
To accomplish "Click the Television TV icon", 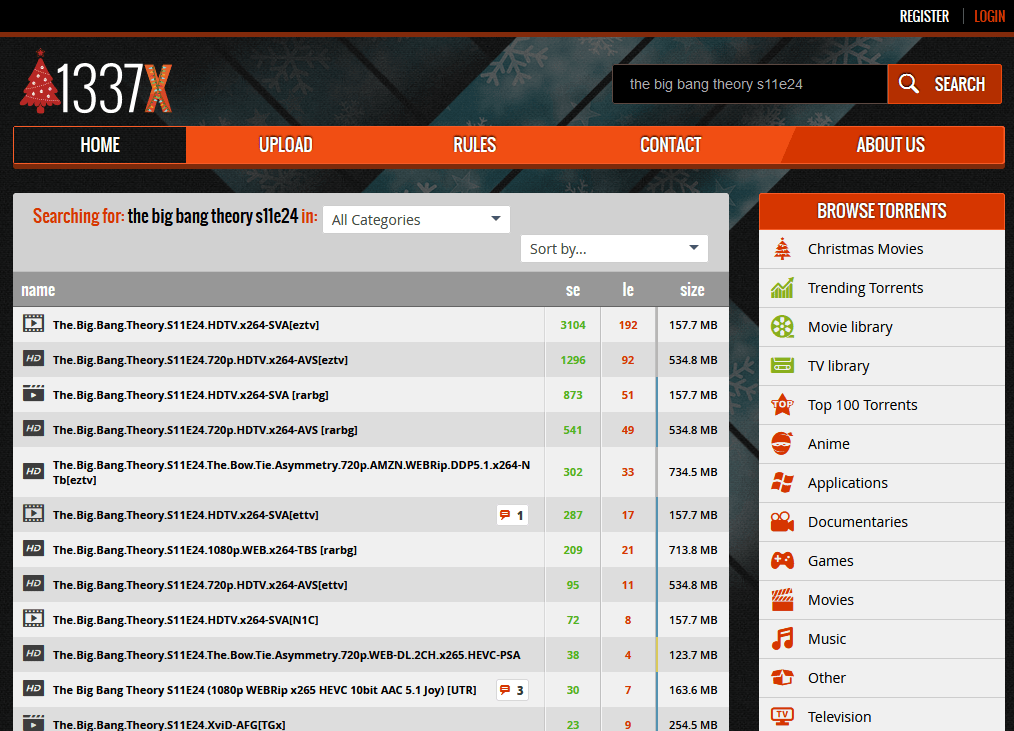I will click(782, 716).
